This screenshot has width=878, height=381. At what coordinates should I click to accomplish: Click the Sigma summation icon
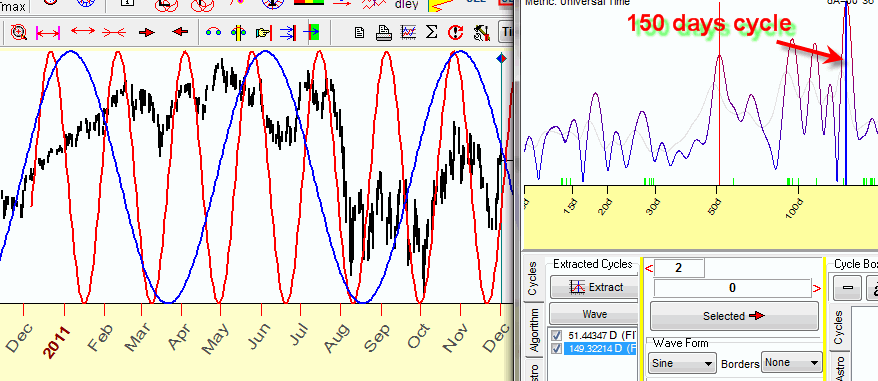coord(431,32)
